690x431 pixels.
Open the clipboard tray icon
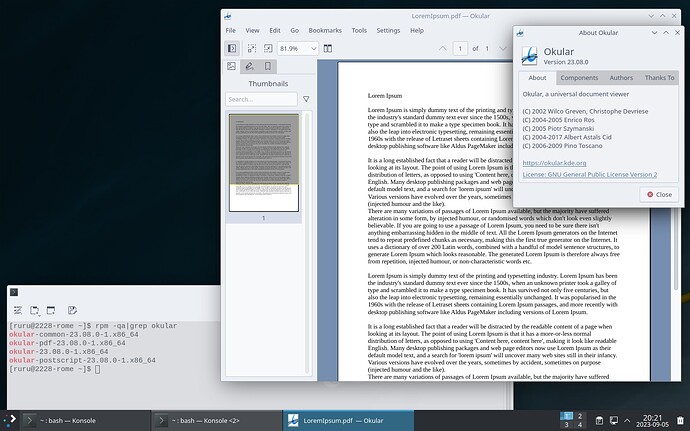[599, 420]
